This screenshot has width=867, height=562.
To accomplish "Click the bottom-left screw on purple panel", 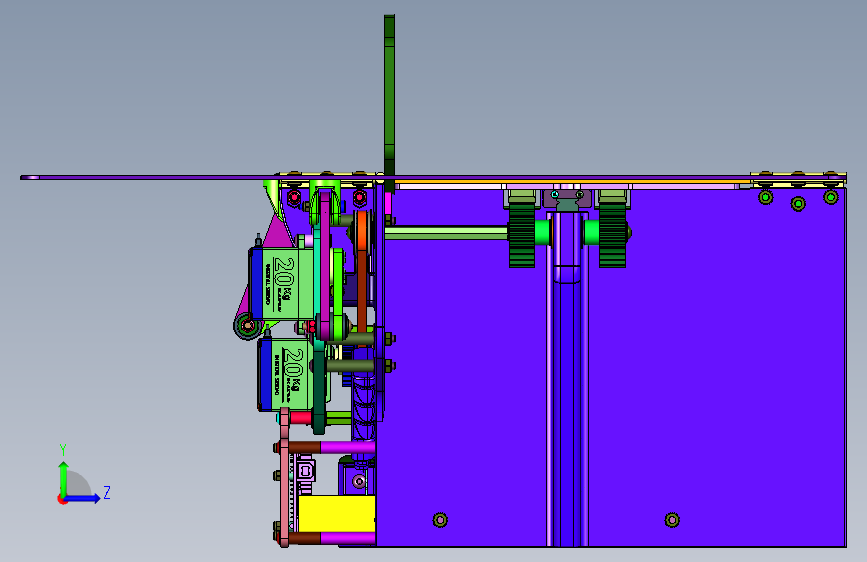I will tap(440, 519).
